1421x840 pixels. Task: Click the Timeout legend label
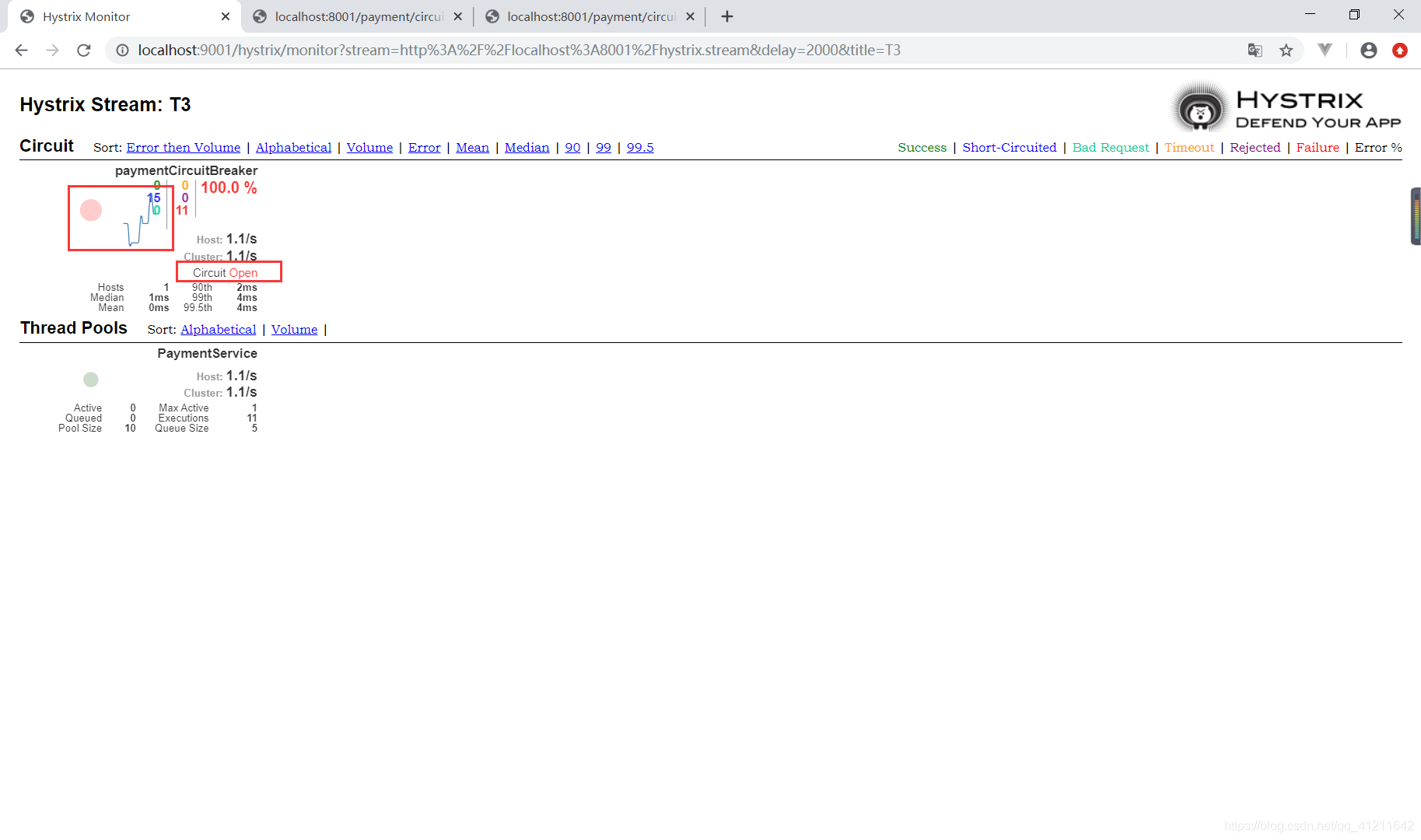point(1189,148)
